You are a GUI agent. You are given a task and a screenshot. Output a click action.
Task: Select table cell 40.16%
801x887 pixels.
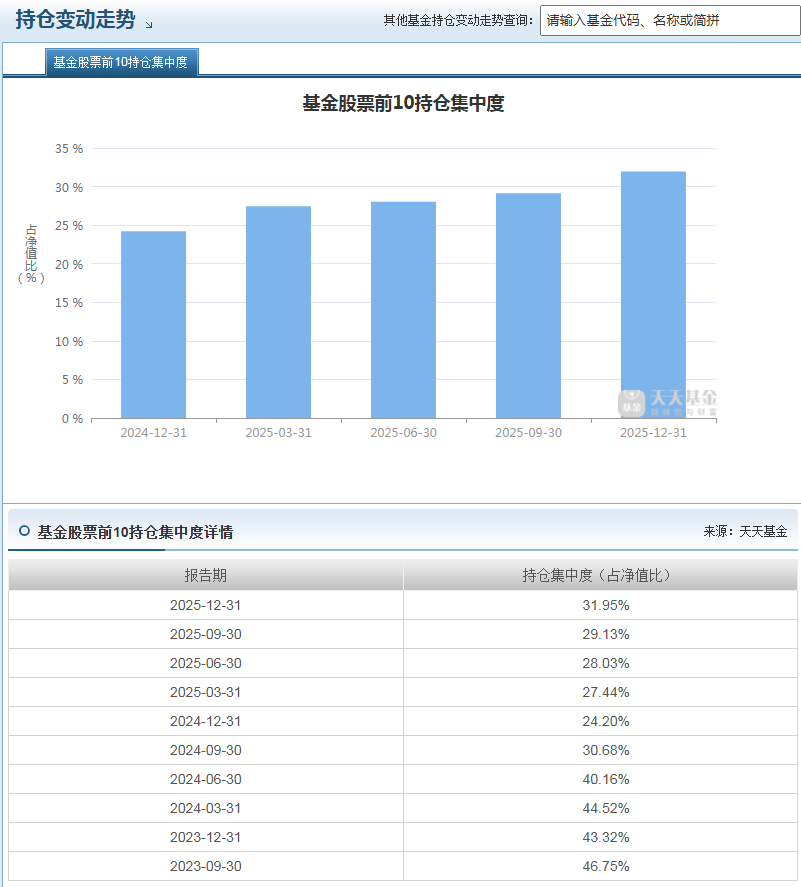tap(600, 780)
